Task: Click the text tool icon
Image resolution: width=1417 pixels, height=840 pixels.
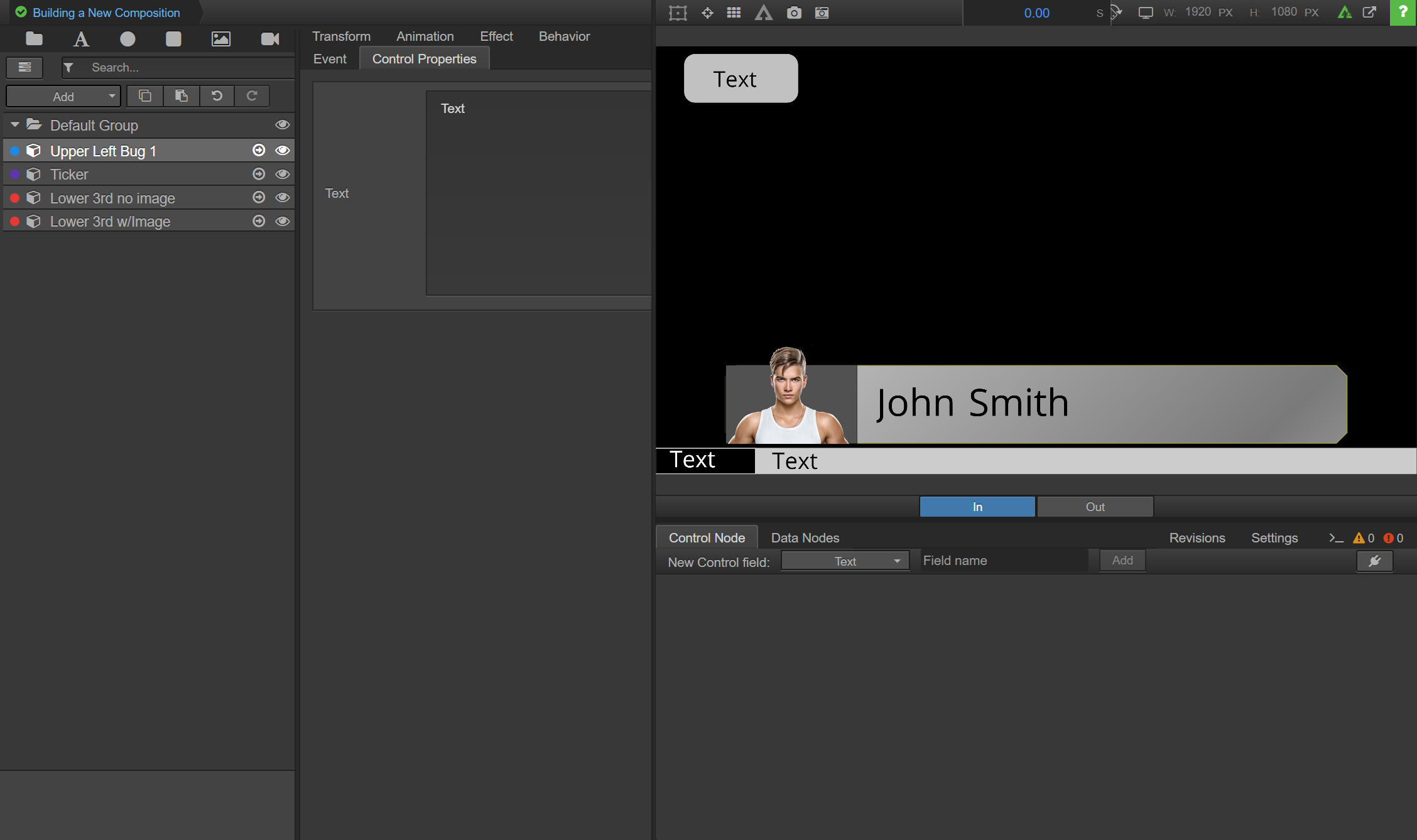Action: pyautogui.click(x=81, y=40)
